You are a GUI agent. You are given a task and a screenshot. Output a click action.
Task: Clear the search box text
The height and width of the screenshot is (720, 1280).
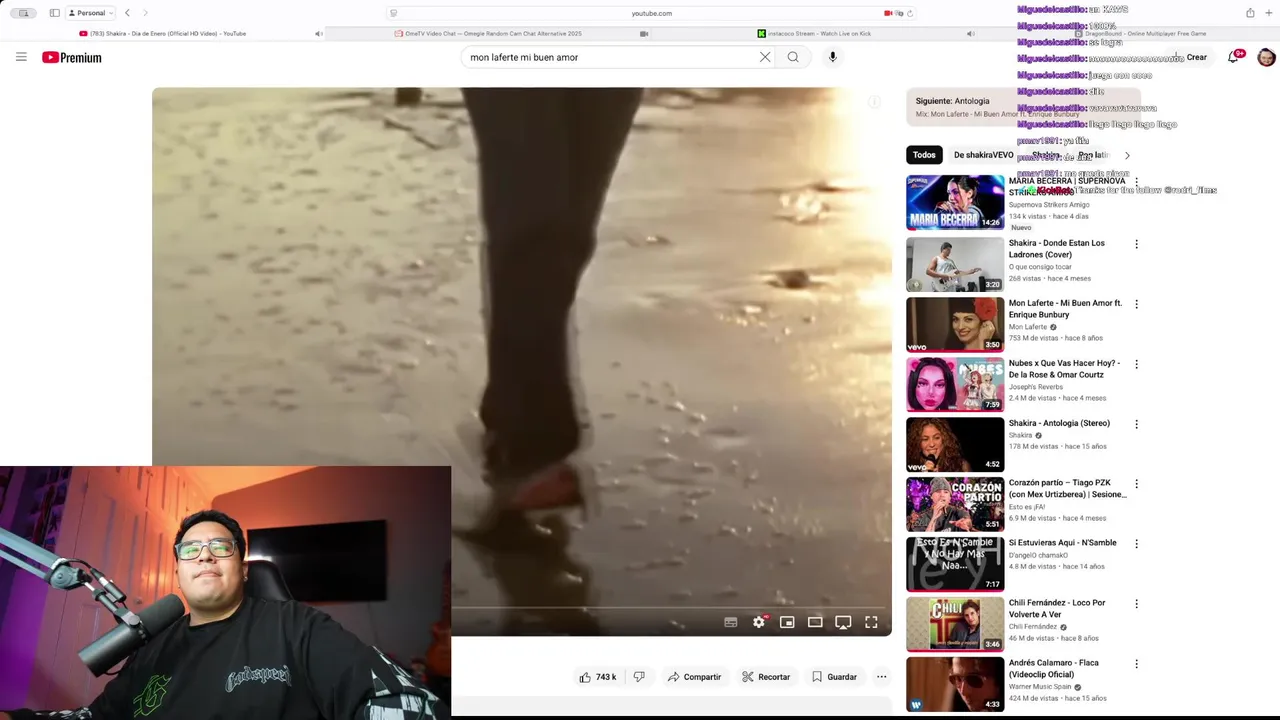tap(765, 57)
